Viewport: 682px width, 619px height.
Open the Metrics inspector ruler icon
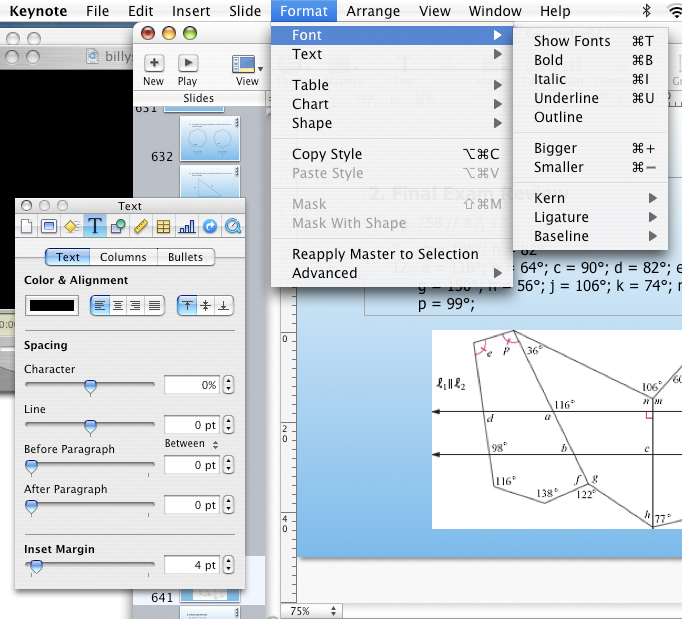(x=141, y=227)
